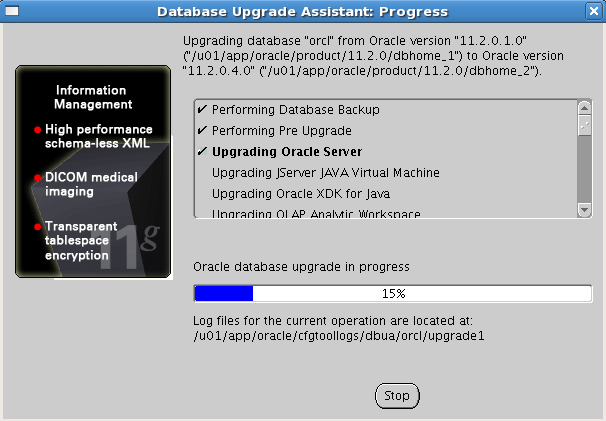Click 'High performance schema-less XML' bullet text
Viewport: 606px width, 421px height.
pos(99,136)
